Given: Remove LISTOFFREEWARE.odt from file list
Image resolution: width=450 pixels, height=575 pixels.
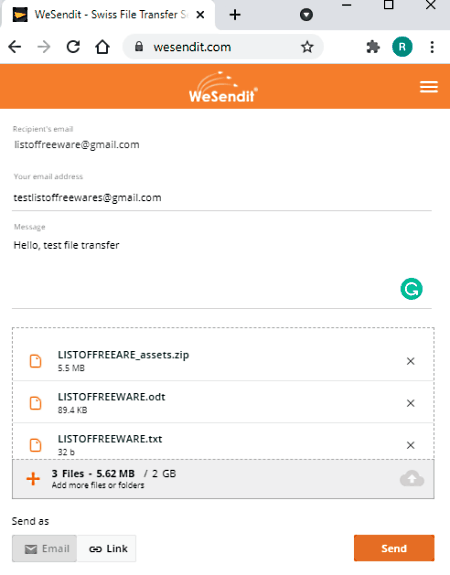Looking at the screenshot, I should click(410, 403).
